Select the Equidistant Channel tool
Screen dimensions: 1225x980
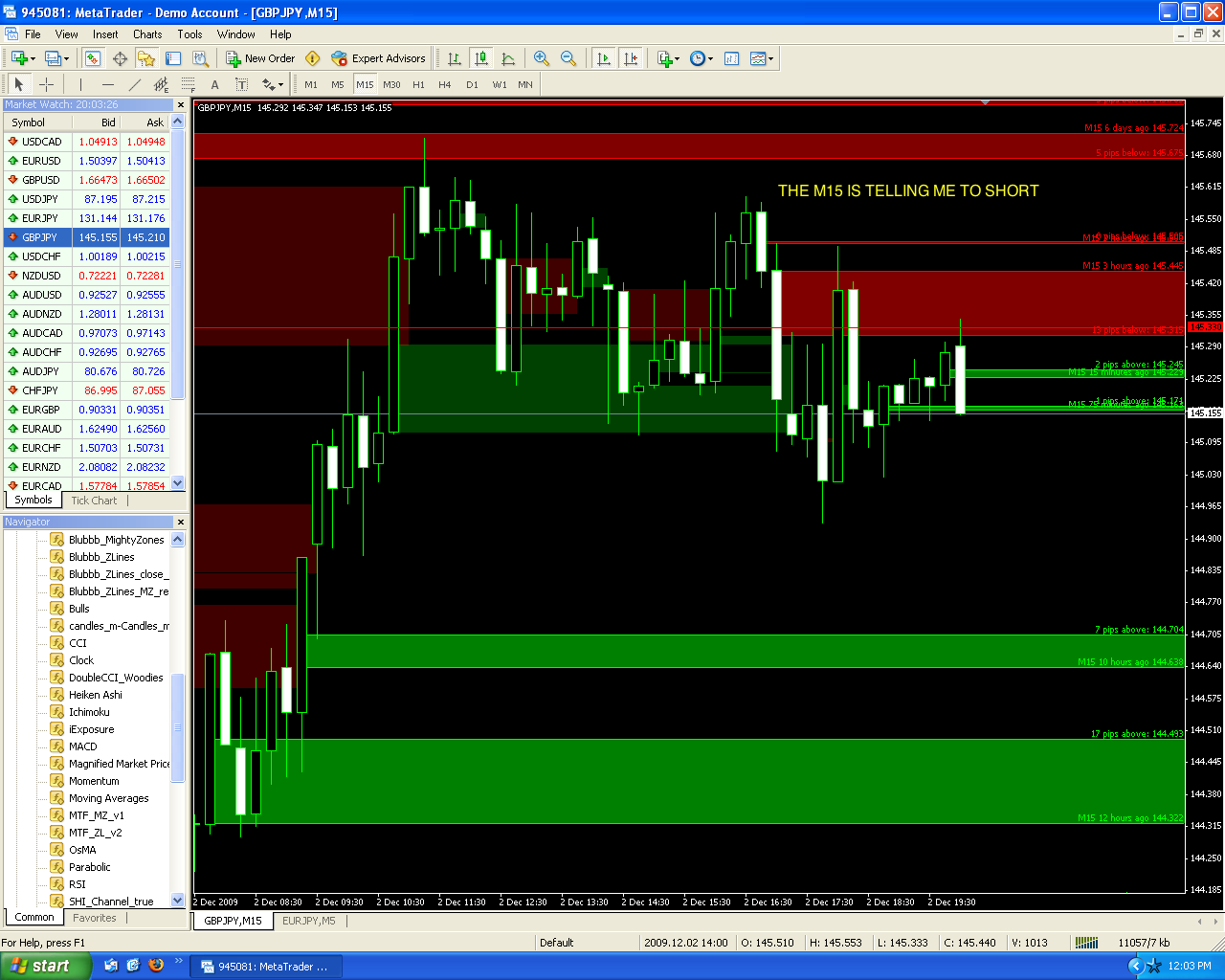pos(161,84)
